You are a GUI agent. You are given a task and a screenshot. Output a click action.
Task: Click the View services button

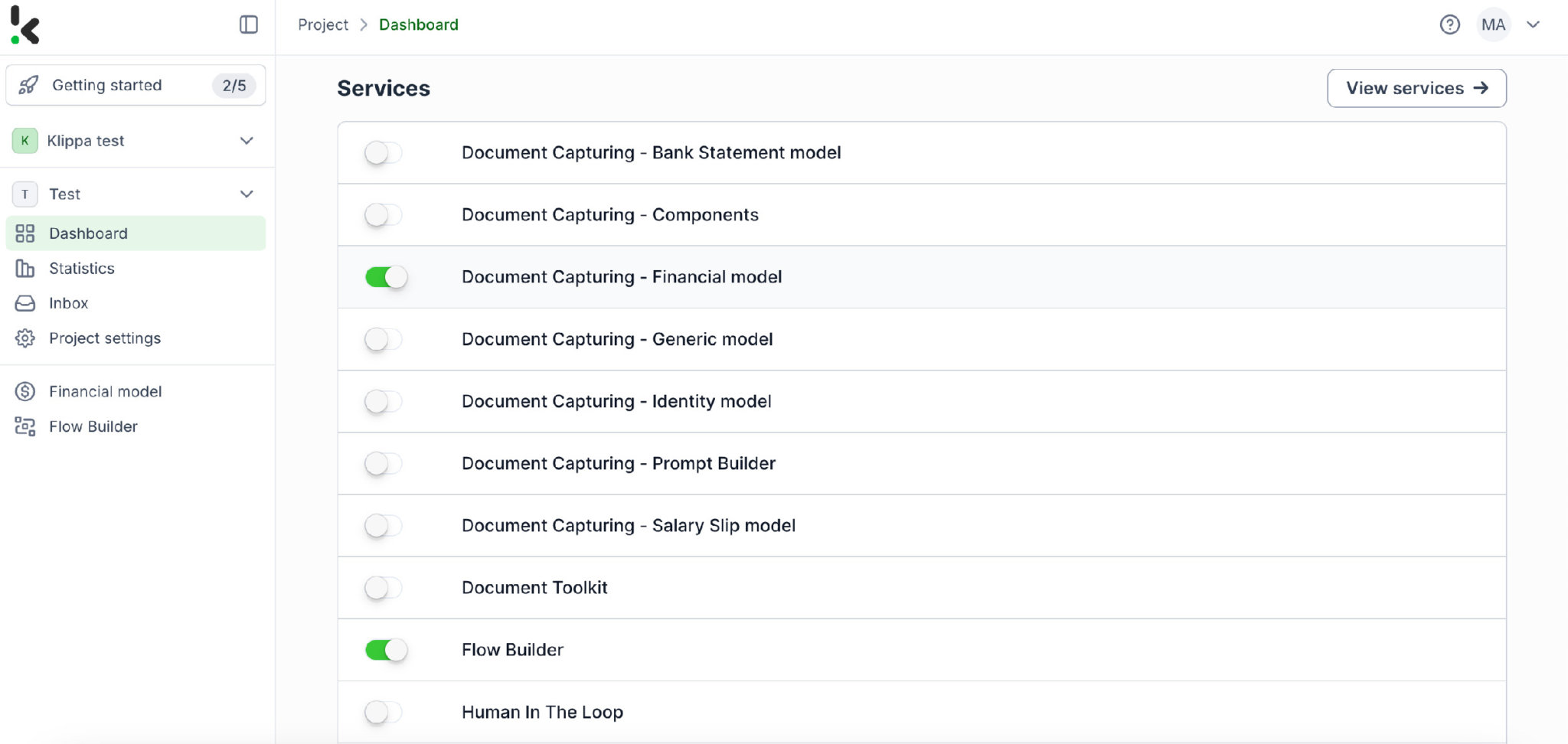1416,87
